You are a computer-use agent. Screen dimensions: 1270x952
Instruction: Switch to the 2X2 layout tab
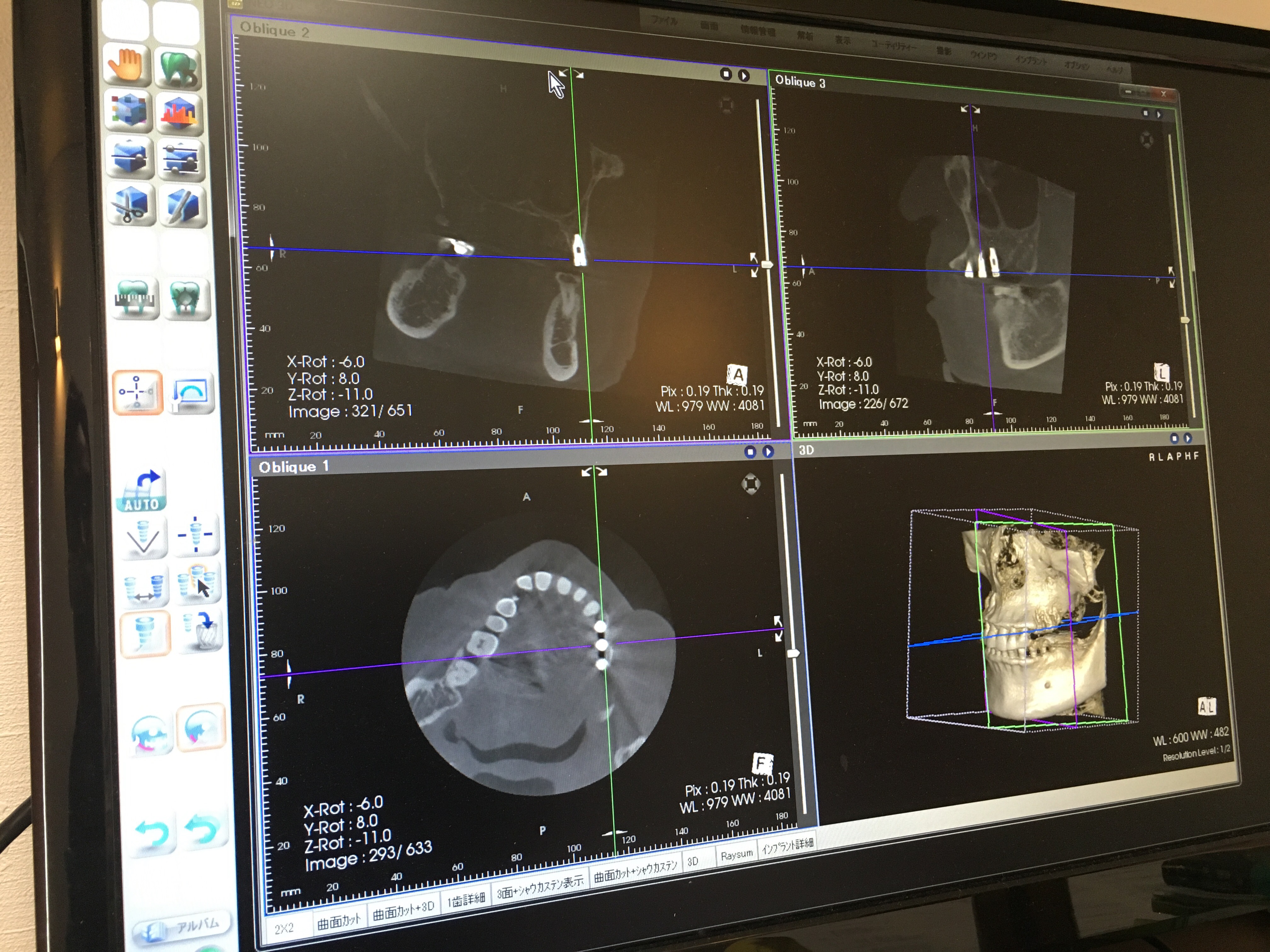[x=285, y=928]
